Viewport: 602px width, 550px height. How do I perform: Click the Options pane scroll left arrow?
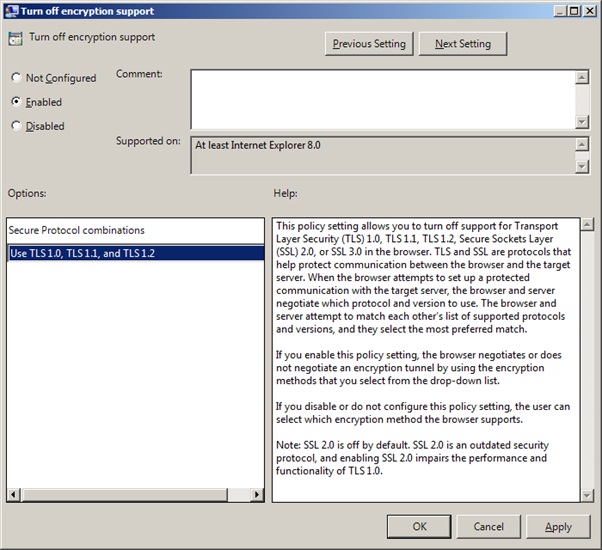(x=14, y=494)
